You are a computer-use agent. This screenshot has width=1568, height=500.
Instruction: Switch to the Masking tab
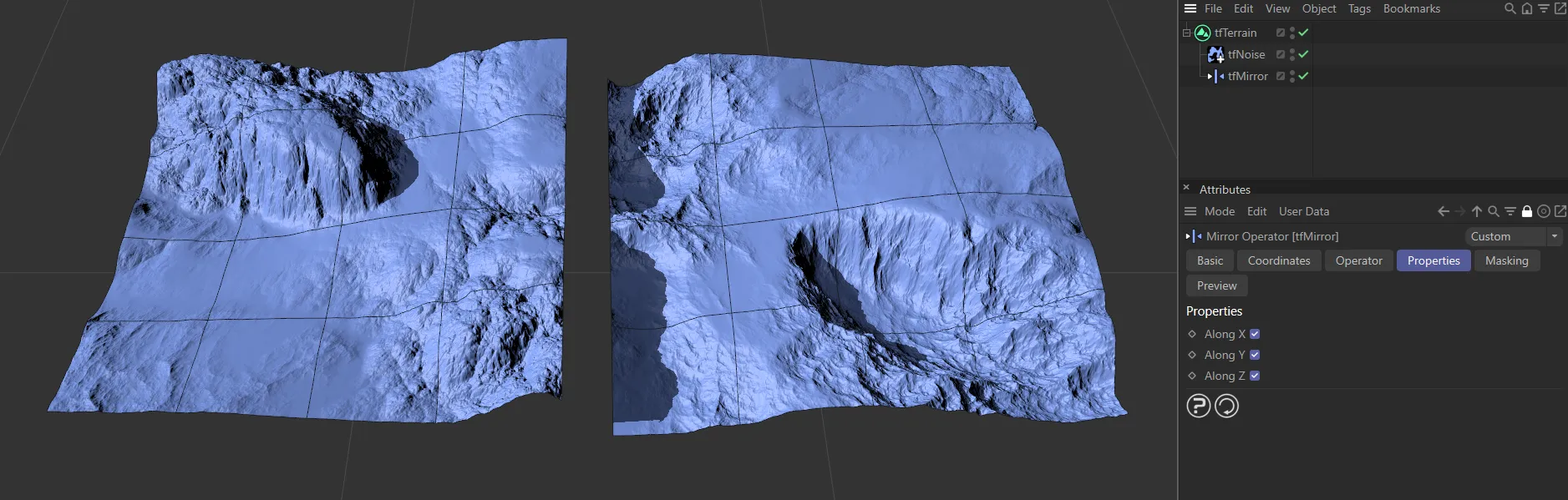1506,261
